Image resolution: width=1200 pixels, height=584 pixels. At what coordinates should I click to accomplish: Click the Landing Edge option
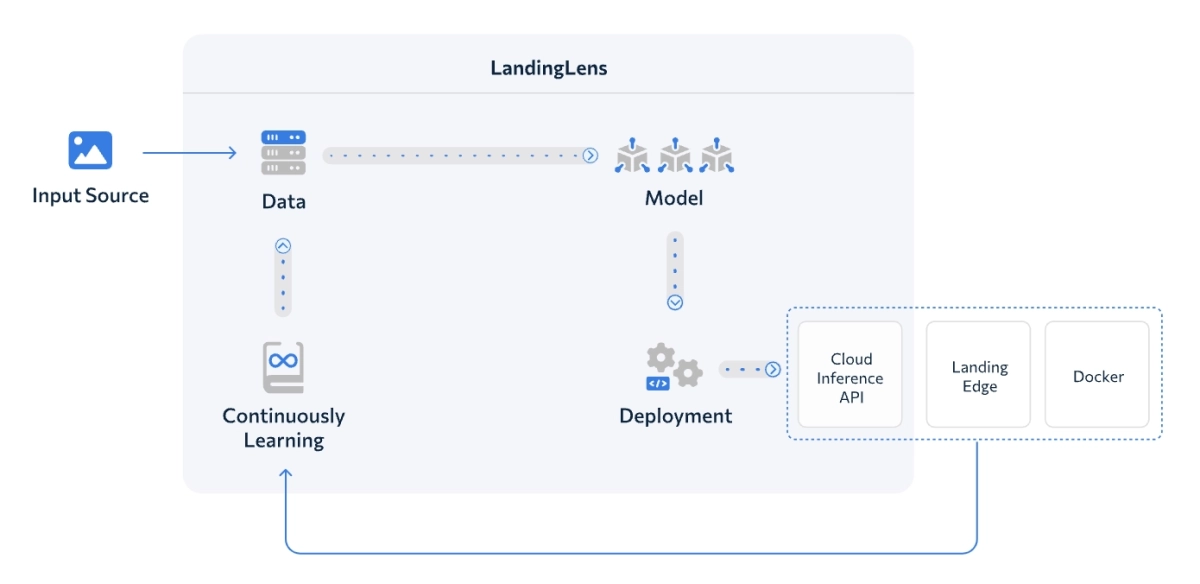pos(978,374)
